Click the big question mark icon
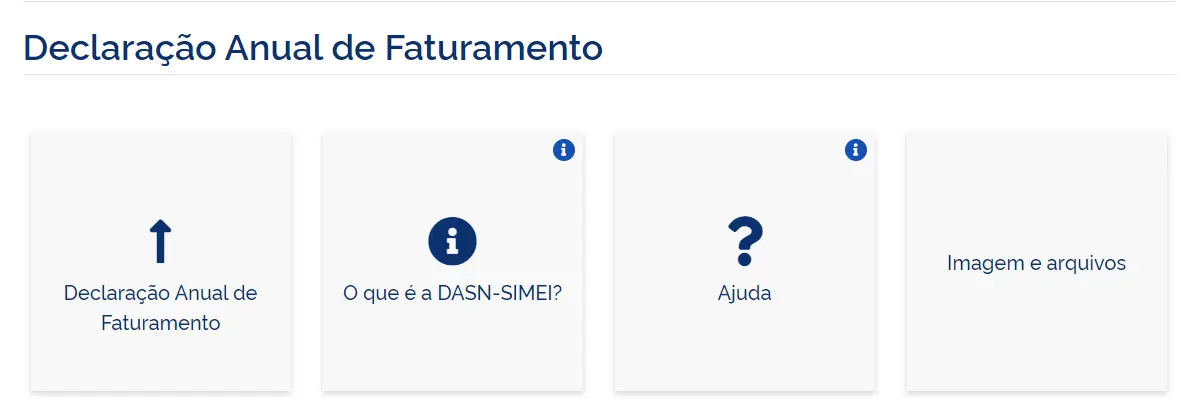 744,242
